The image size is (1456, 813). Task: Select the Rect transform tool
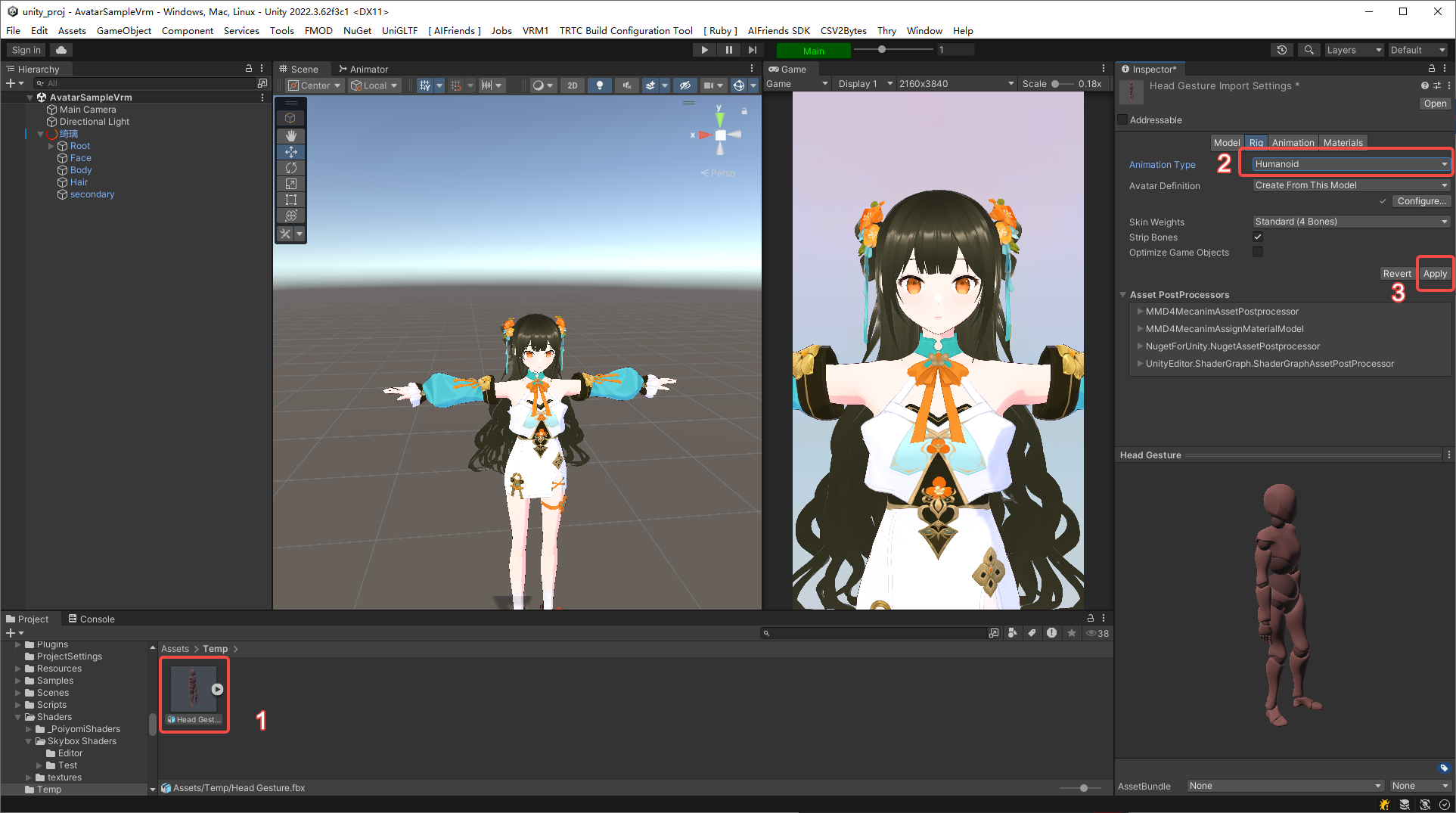290,200
